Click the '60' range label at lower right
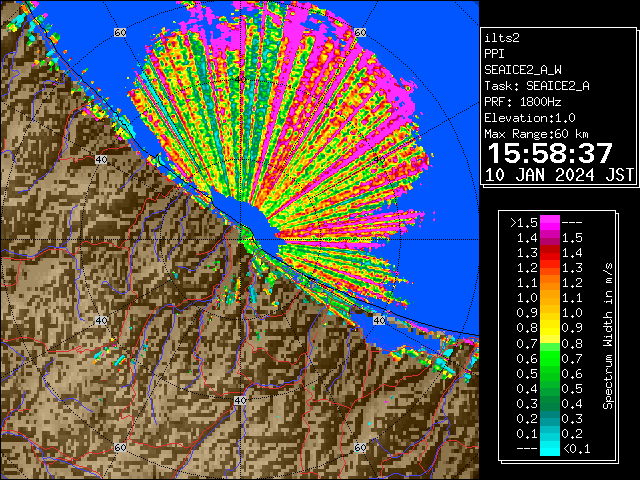Screen dimensions: 640x480 360,447
